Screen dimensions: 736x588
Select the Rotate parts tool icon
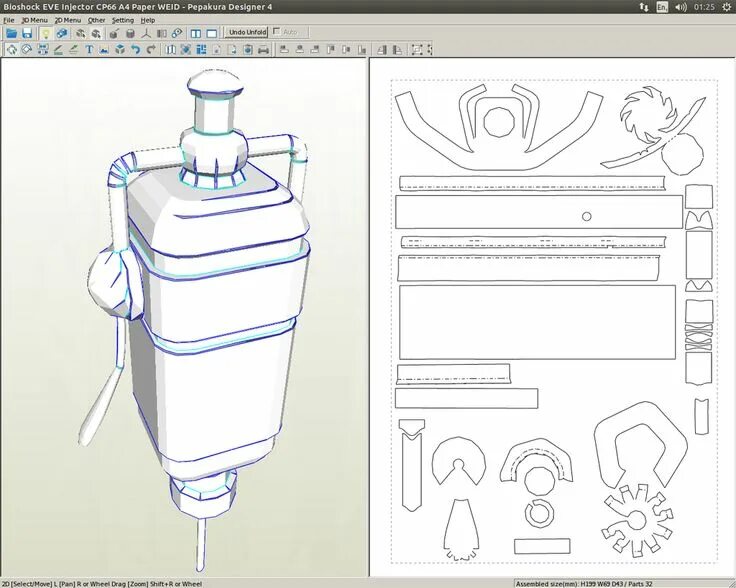pos(27,49)
